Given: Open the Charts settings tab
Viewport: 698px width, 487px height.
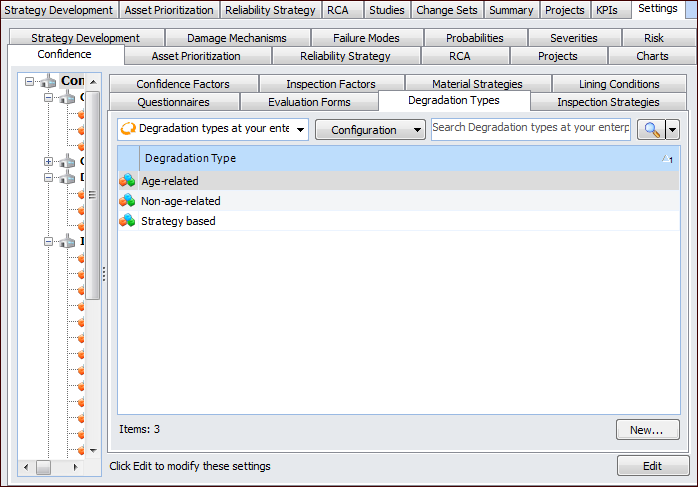Looking at the screenshot, I should 653,56.
